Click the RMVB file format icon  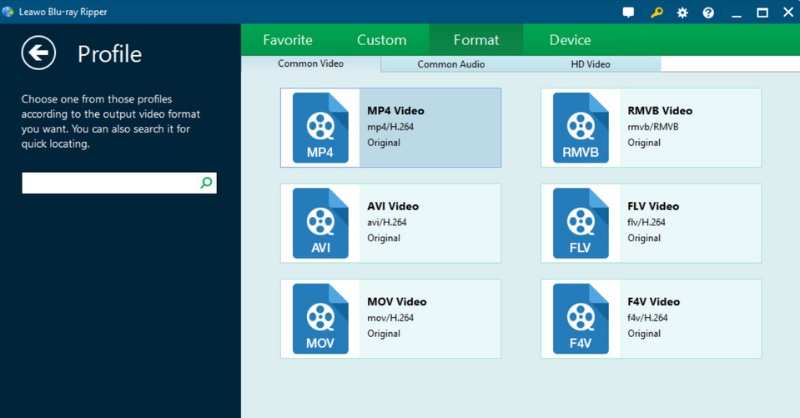(580, 128)
